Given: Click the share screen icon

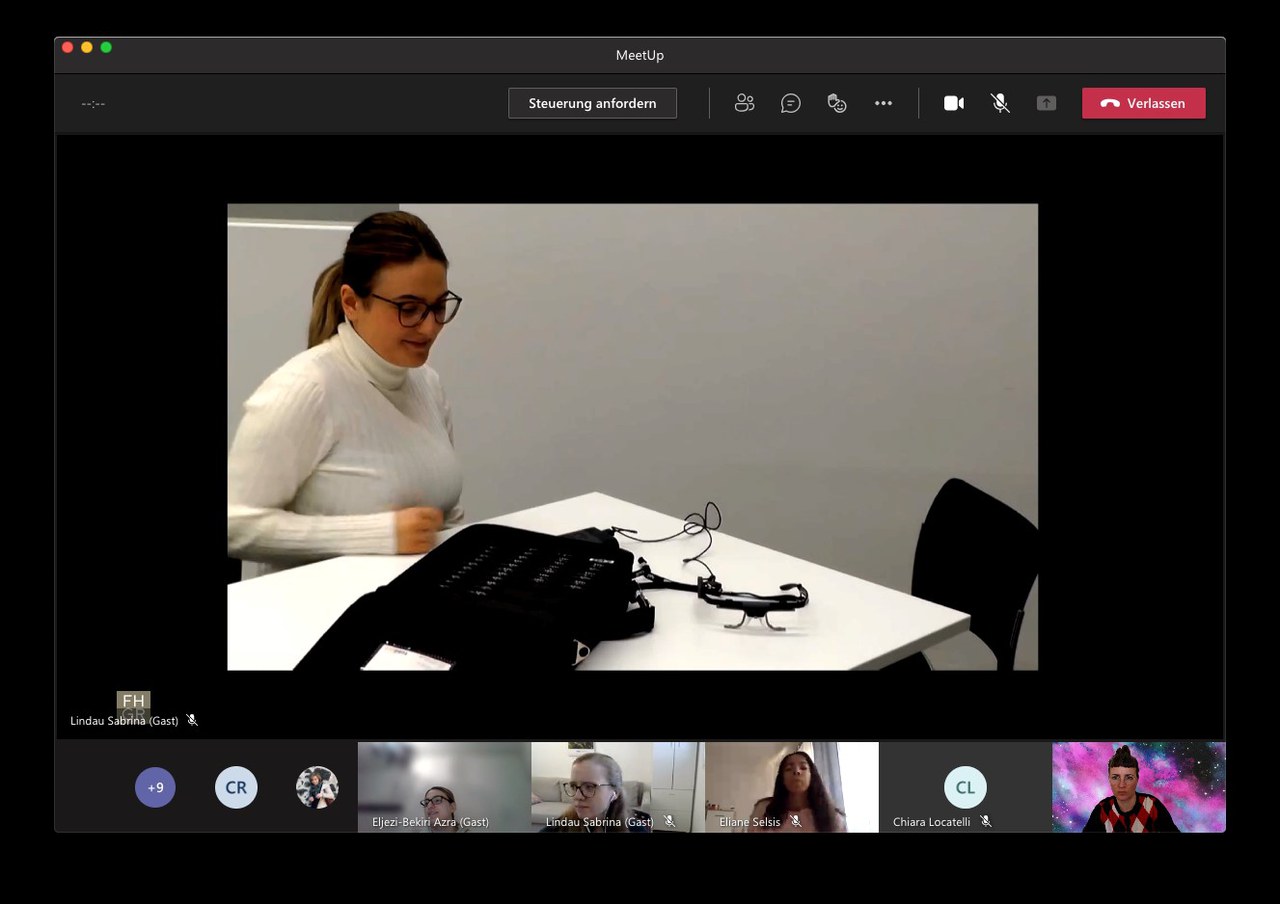Looking at the screenshot, I should (x=1046, y=103).
